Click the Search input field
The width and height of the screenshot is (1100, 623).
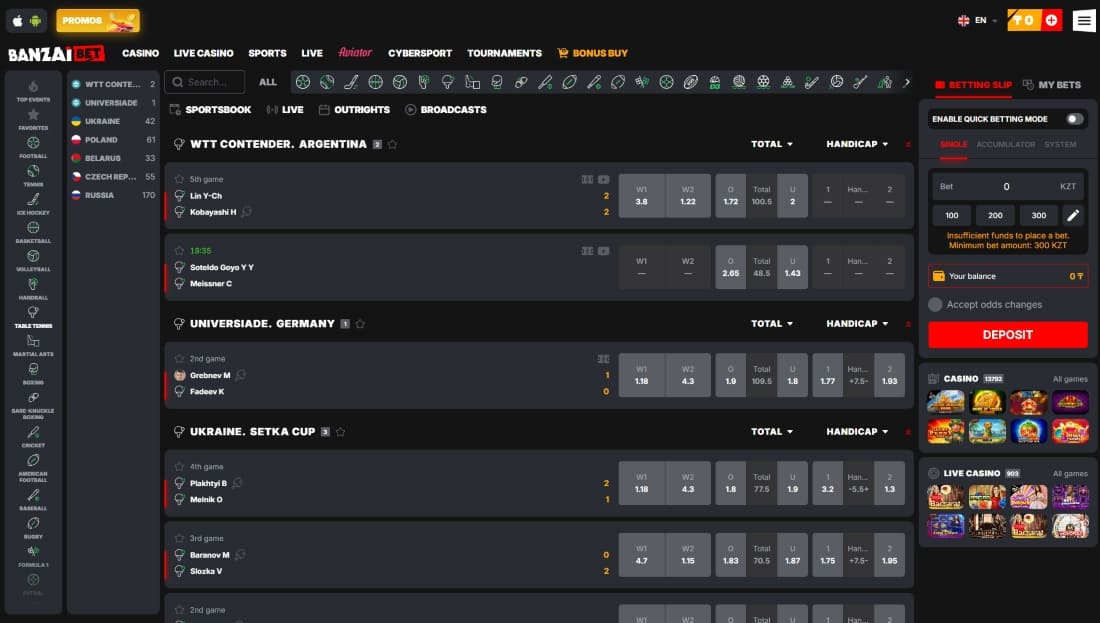click(205, 82)
